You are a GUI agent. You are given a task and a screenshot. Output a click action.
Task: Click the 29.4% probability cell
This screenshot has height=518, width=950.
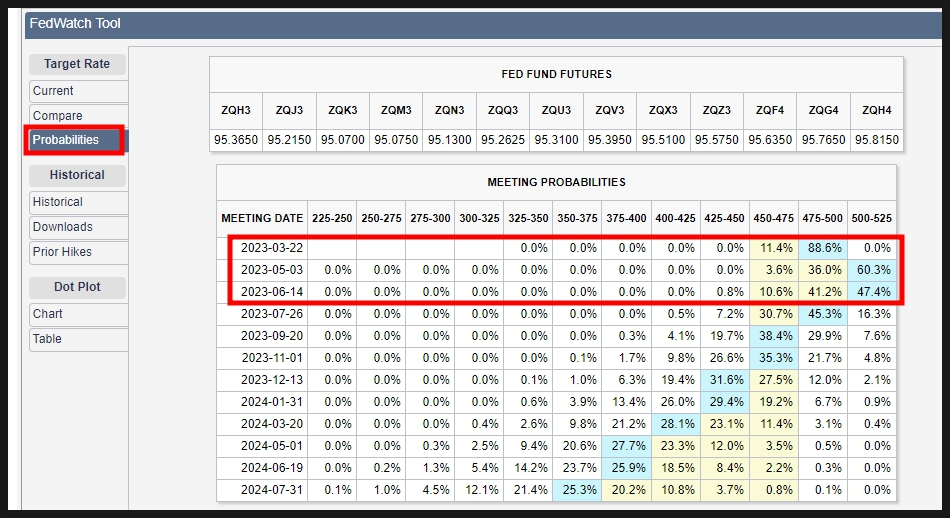click(x=725, y=402)
